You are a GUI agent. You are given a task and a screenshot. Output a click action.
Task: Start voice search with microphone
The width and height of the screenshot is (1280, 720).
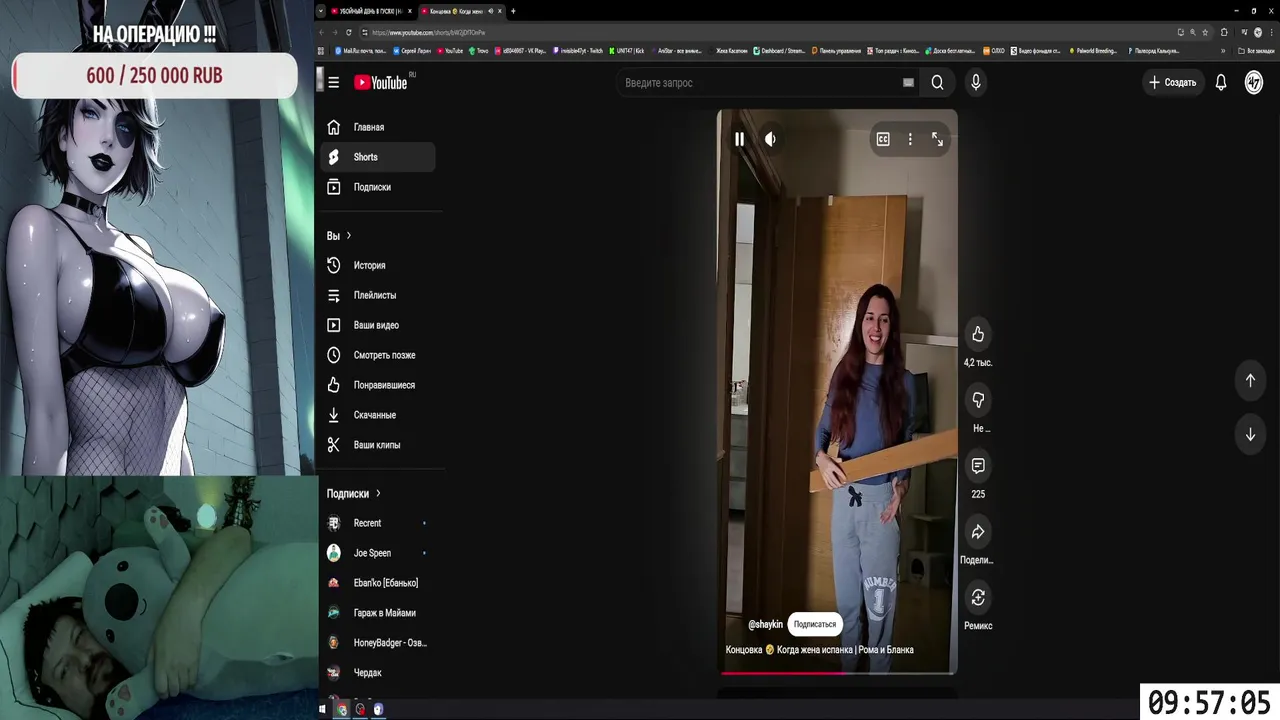pyautogui.click(x=976, y=83)
